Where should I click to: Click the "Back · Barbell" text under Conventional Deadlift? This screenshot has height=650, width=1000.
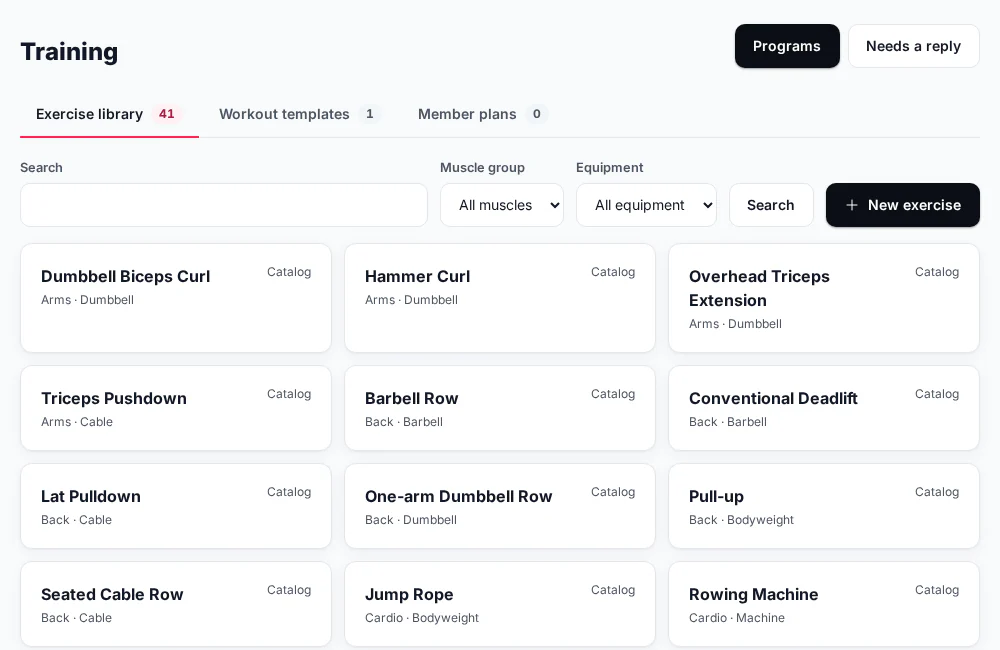point(728,422)
